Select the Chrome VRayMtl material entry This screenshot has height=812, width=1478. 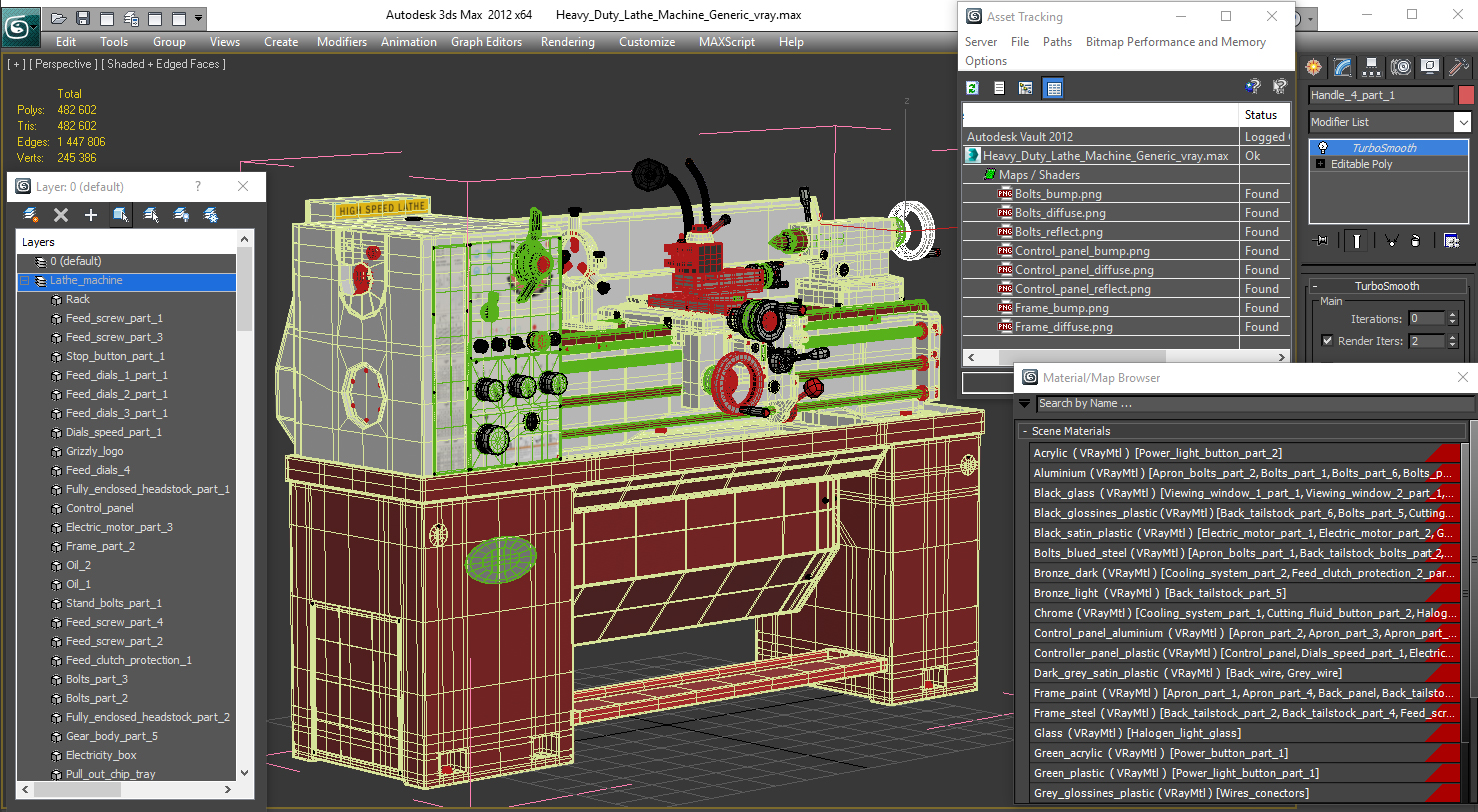click(1246, 613)
